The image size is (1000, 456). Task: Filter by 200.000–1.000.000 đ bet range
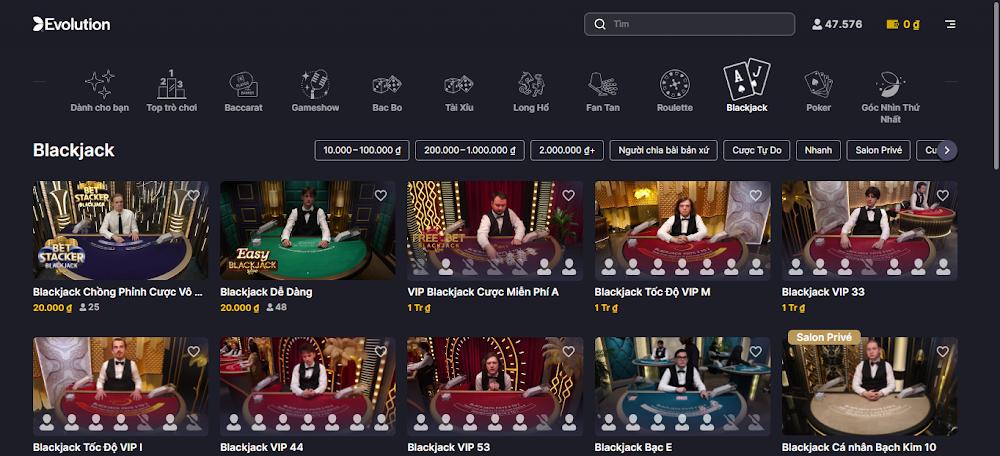pyautogui.click(x=470, y=151)
